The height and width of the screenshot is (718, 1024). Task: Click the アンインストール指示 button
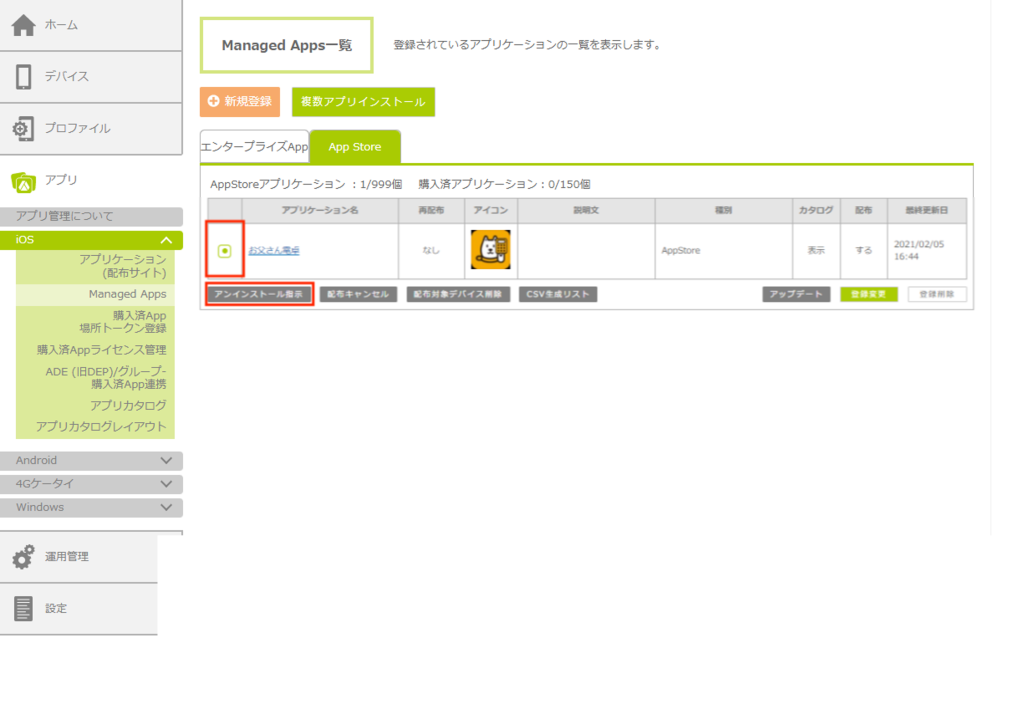259,295
